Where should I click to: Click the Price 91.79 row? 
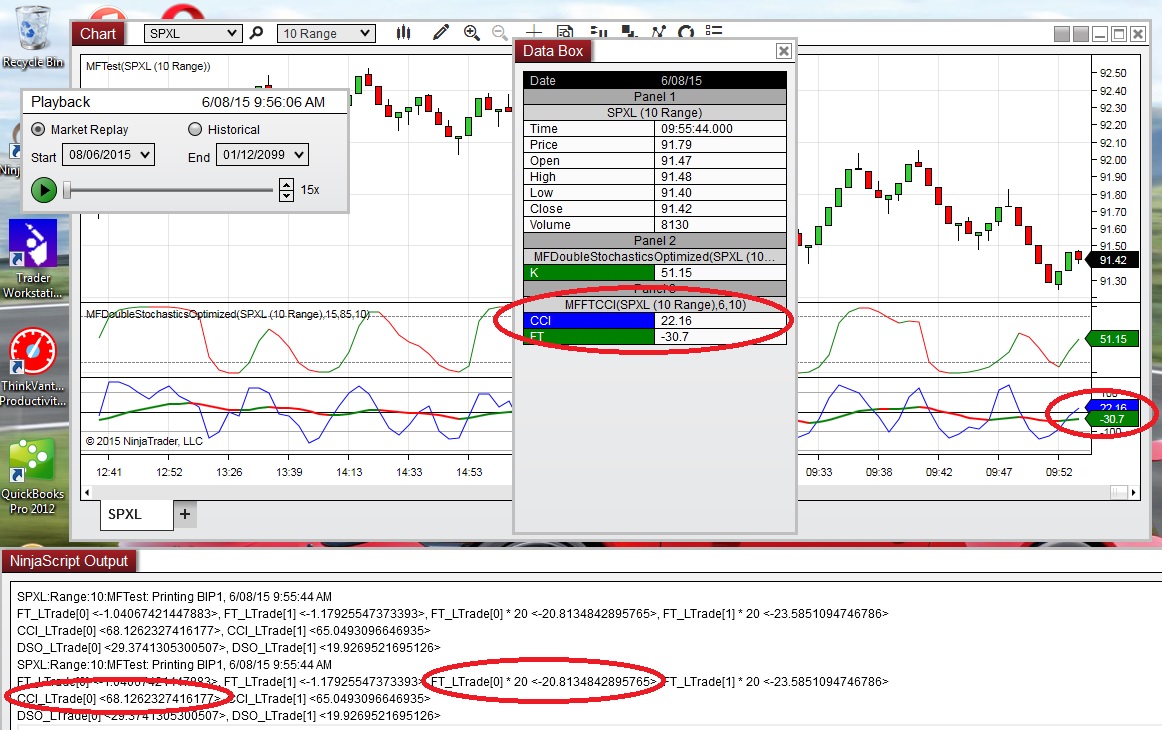[x=655, y=145]
